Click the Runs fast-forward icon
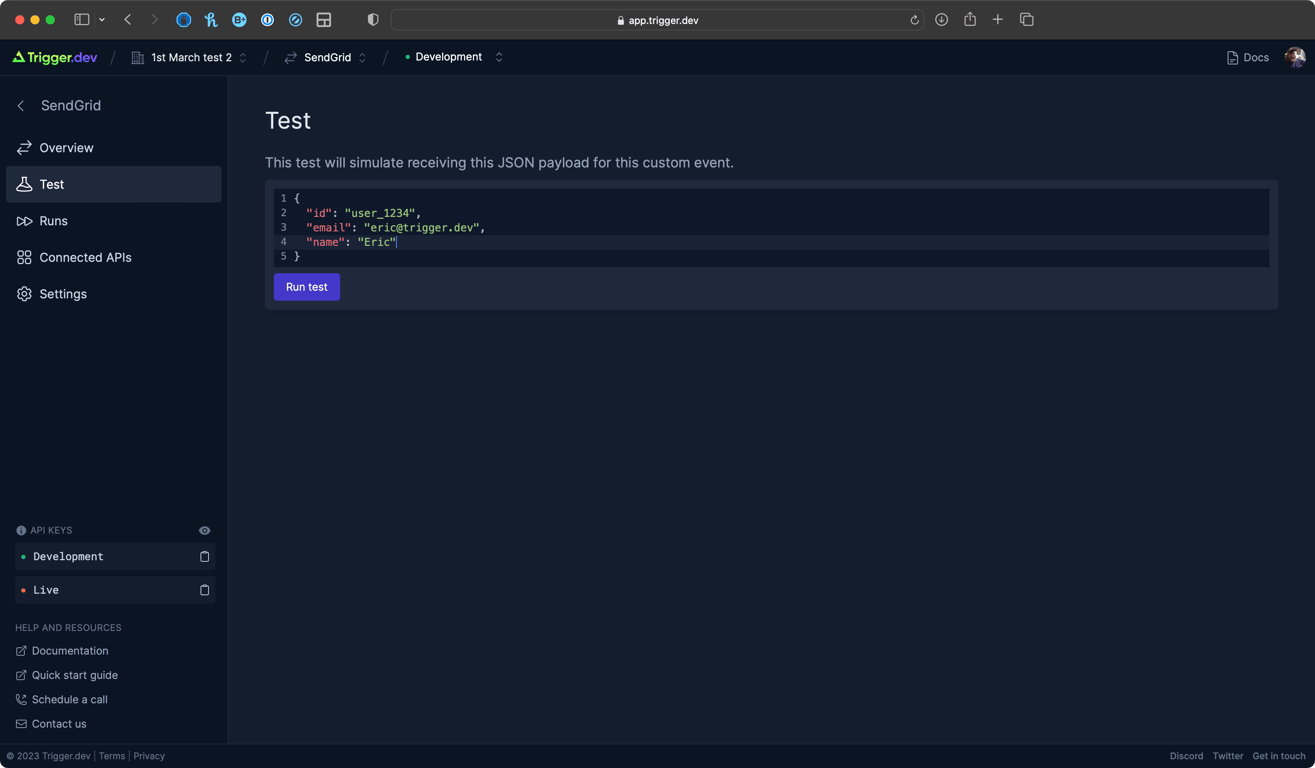The width and height of the screenshot is (1315, 768). tap(24, 221)
